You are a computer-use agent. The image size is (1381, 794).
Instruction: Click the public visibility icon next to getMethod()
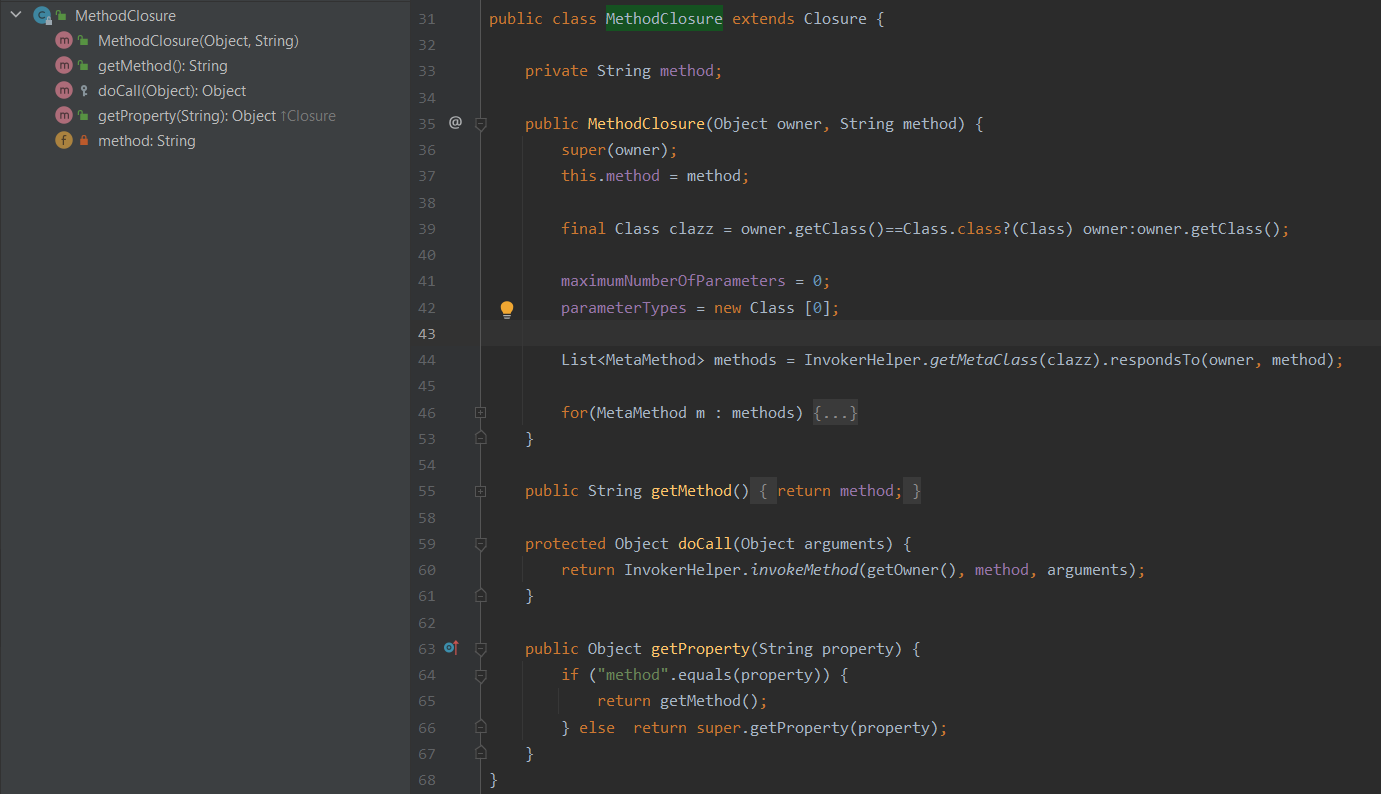click(84, 66)
